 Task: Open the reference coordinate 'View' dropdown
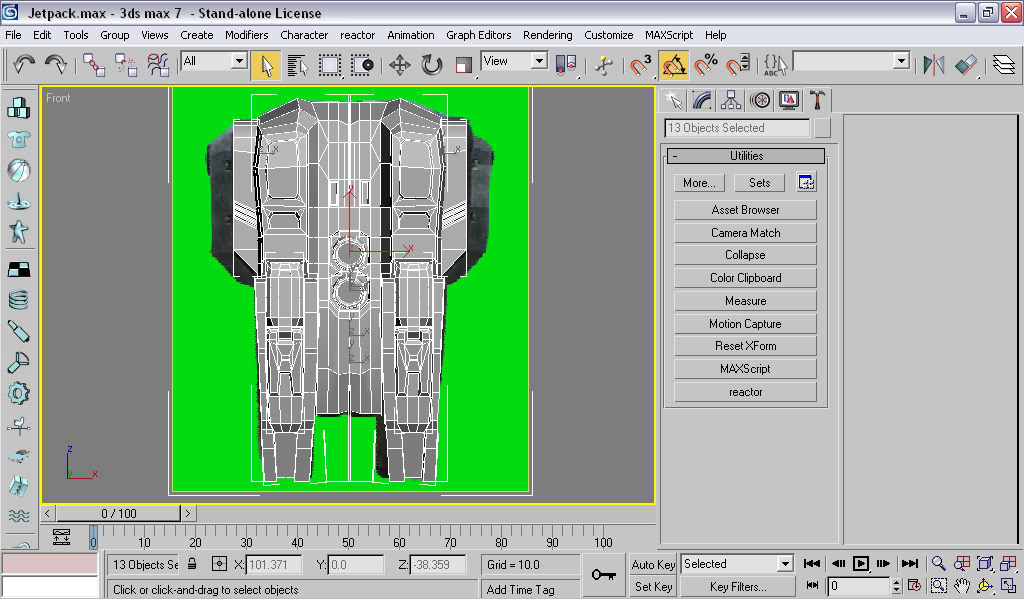coord(539,62)
